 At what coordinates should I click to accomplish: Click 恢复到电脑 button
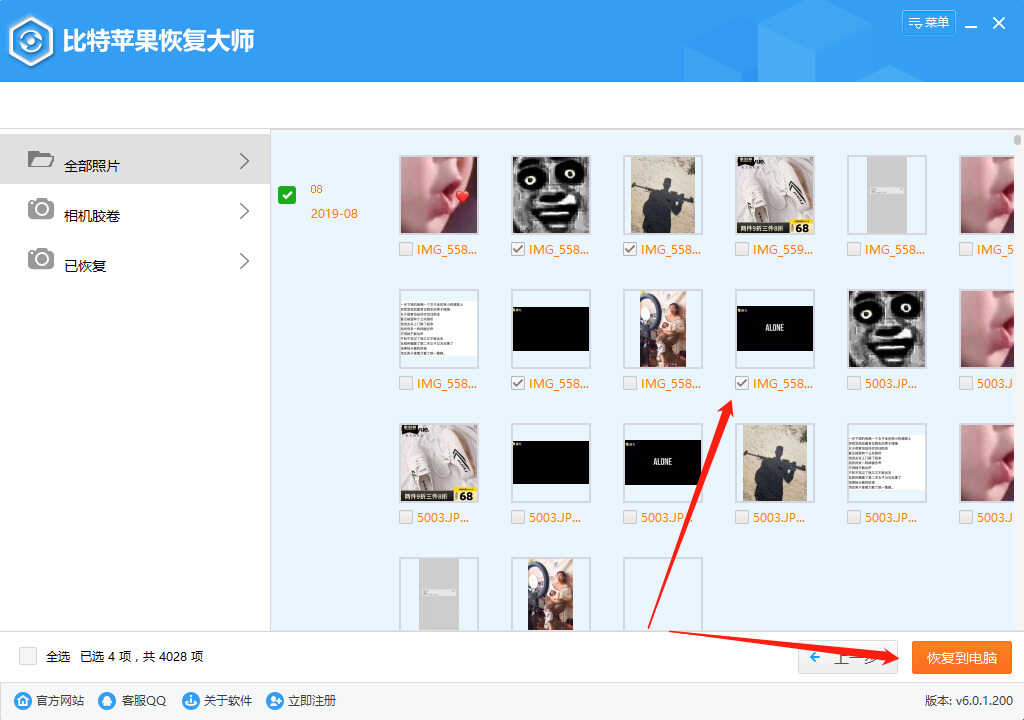(x=961, y=657)
